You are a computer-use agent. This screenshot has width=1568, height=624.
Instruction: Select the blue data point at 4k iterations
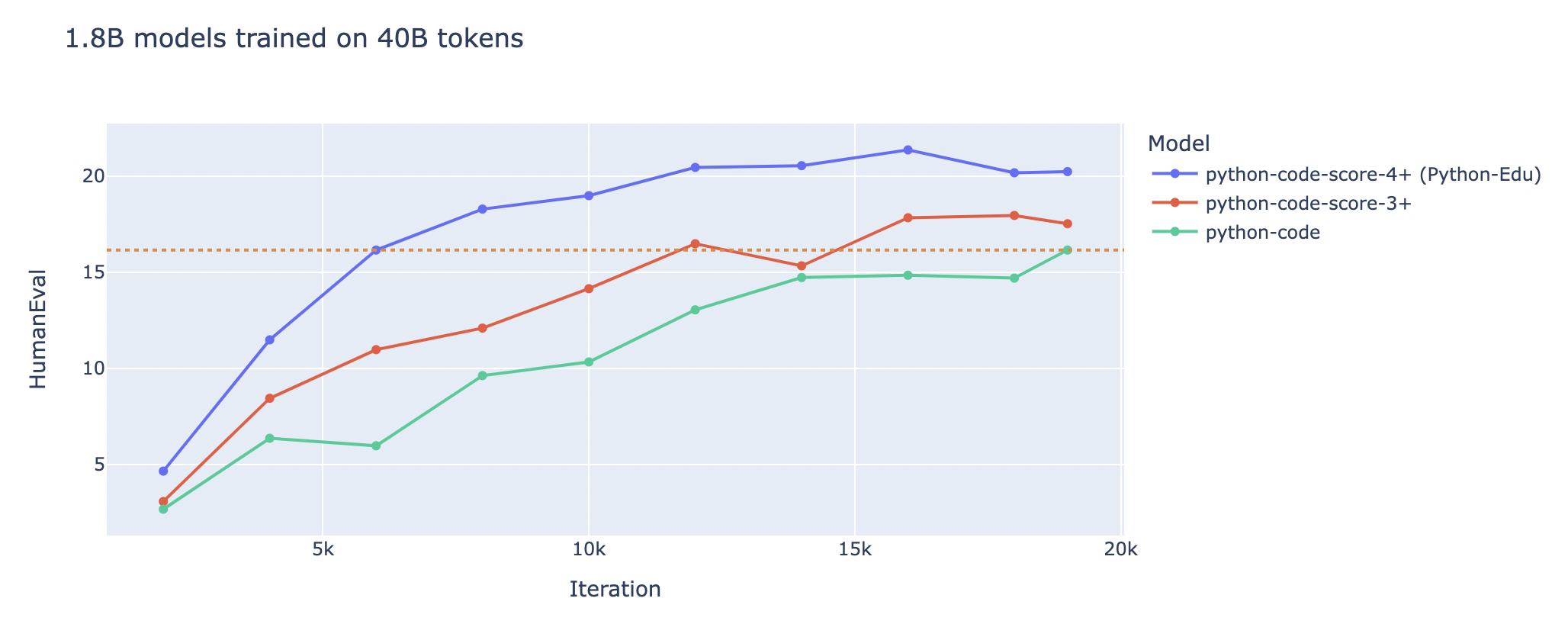click(270, 339)
